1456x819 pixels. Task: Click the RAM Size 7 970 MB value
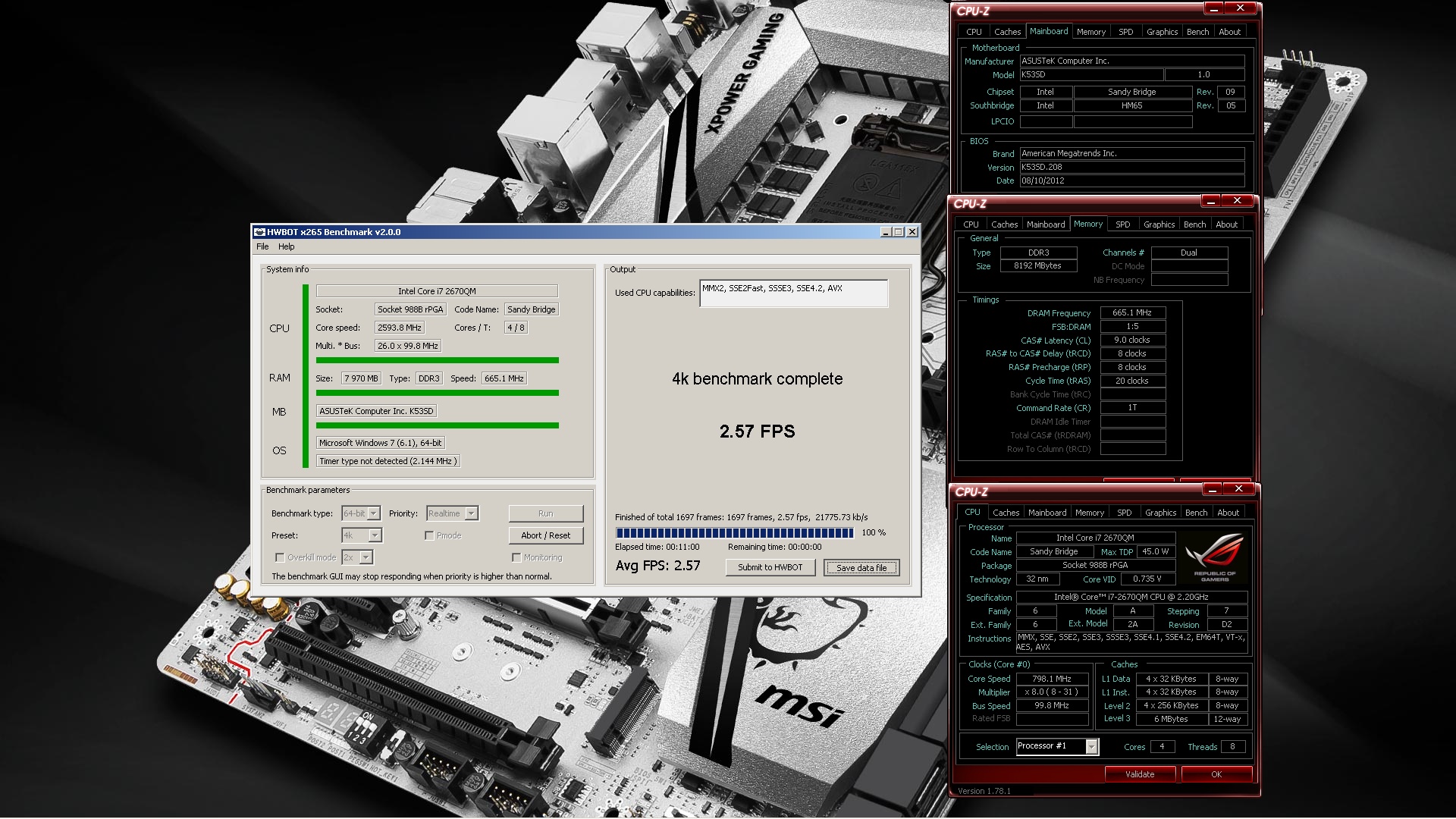(x=361, y=378)
